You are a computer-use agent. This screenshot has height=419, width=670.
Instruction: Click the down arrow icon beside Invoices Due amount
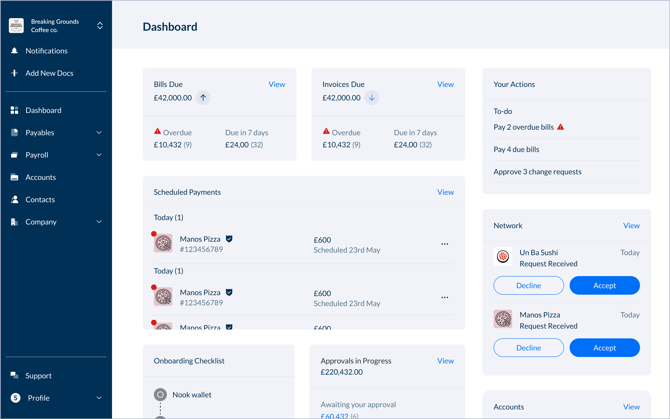[372, 98]
